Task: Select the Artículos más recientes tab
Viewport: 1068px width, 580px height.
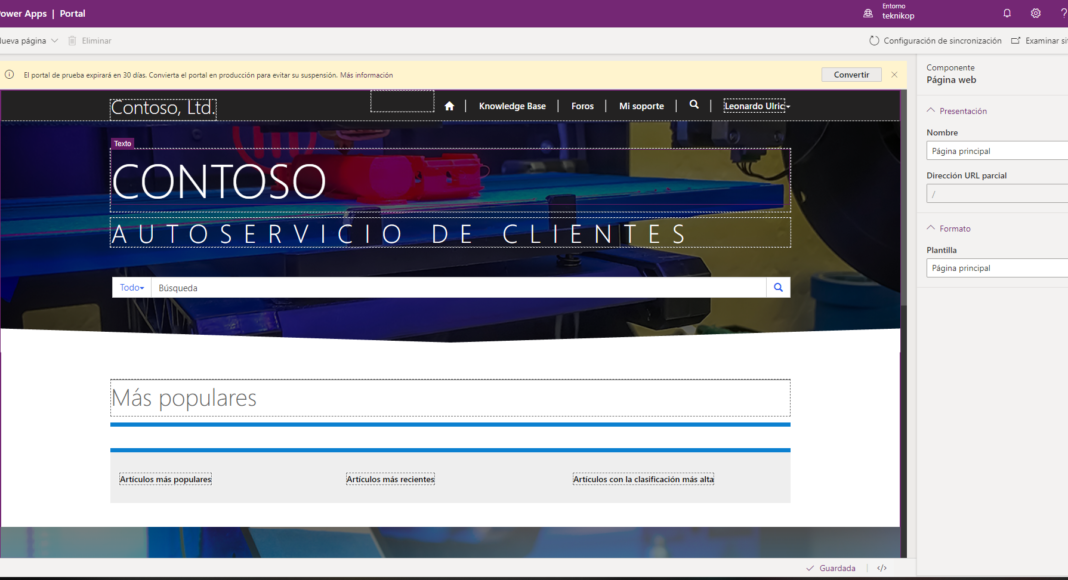Action: (390, 480)
